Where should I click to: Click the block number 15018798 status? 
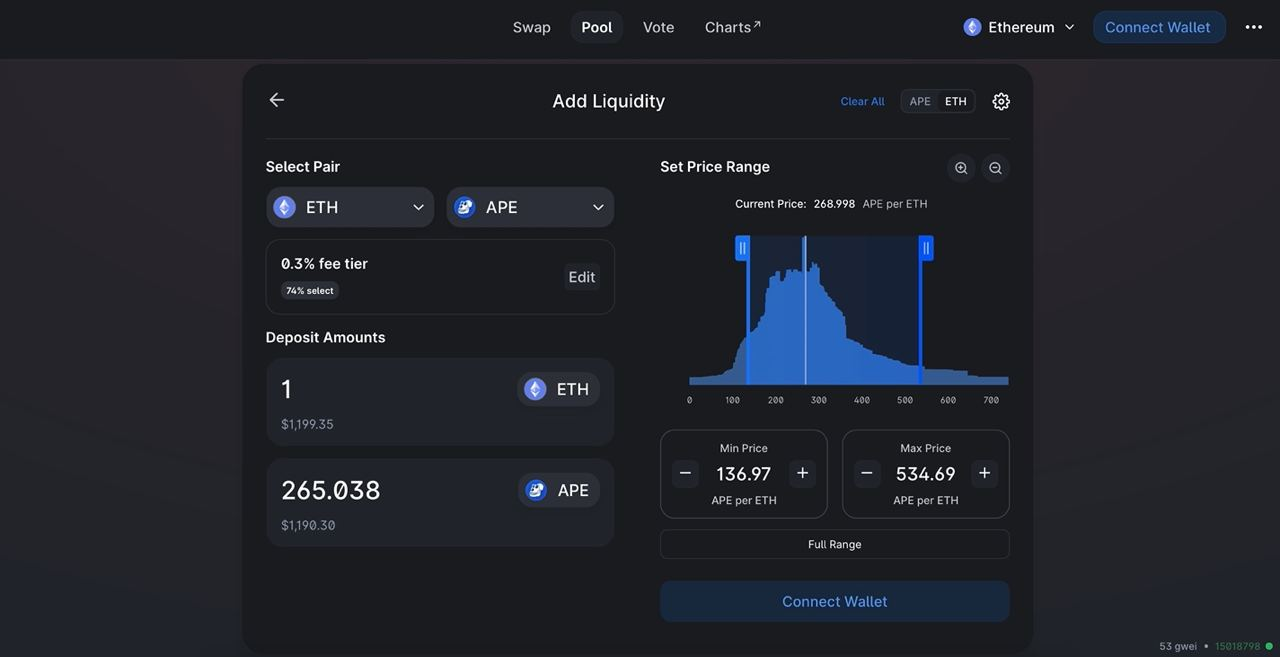(1238, 647)
